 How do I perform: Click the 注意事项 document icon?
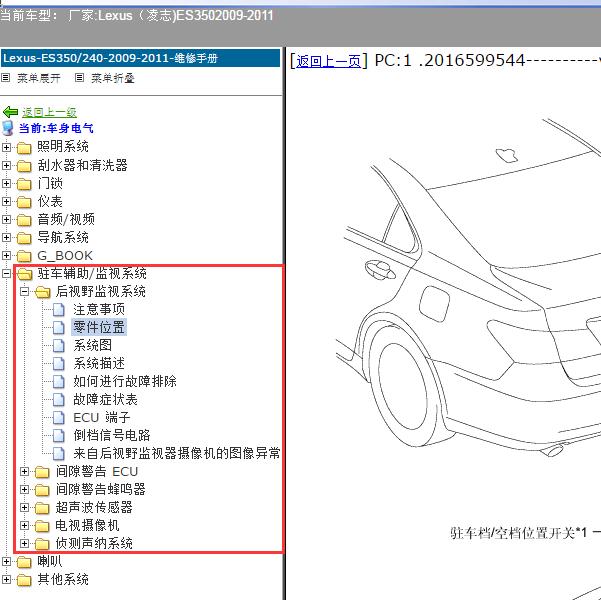coord(59,309)
